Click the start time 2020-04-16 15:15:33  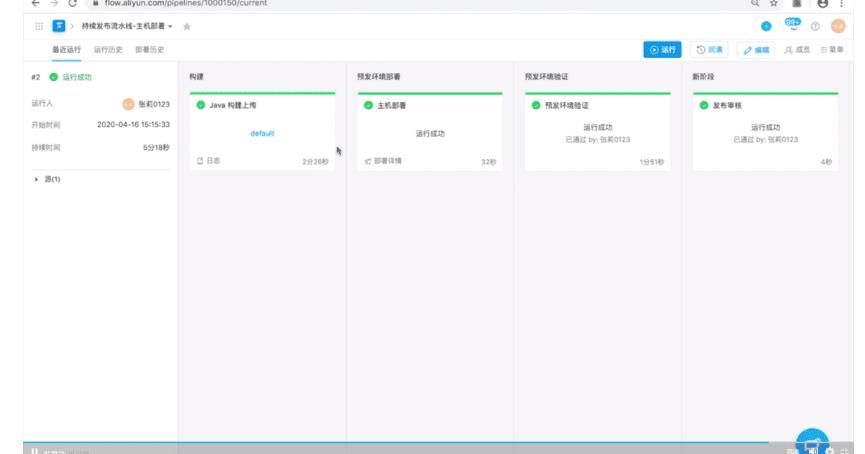(134, 125)
